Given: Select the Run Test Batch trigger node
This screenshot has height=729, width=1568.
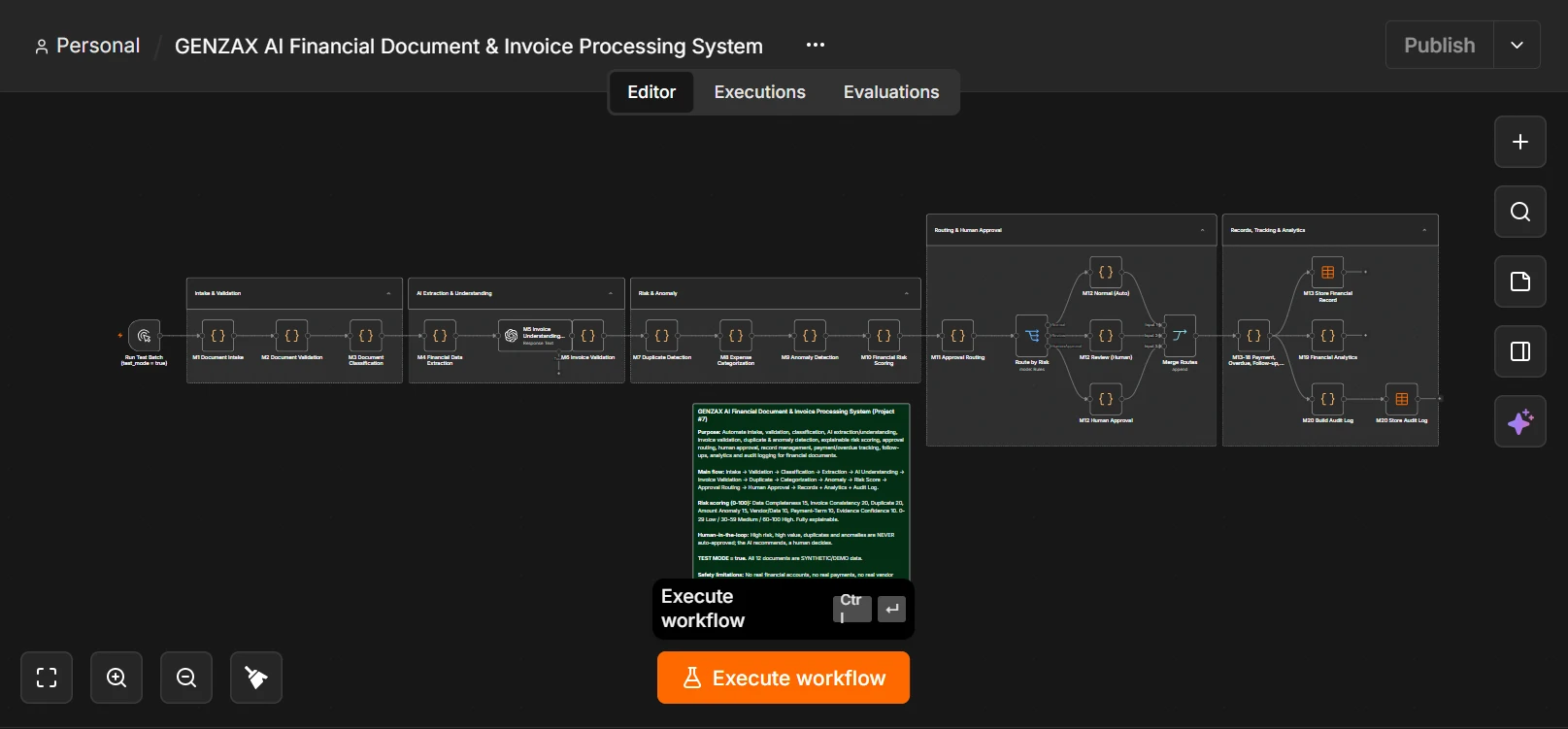Looking at the screenshot, I should [144, 336].
